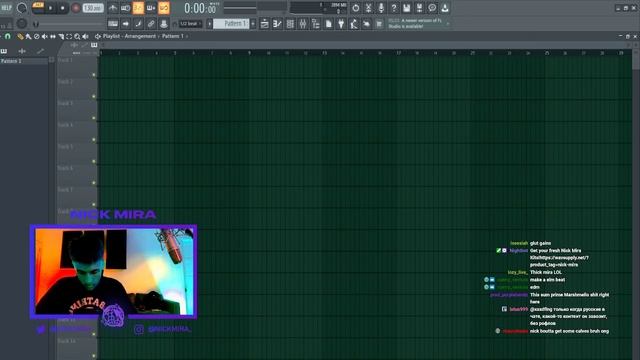Click the circular arrow undo-history icon
This screenshot has height=360, width=640.
(356, 8)
